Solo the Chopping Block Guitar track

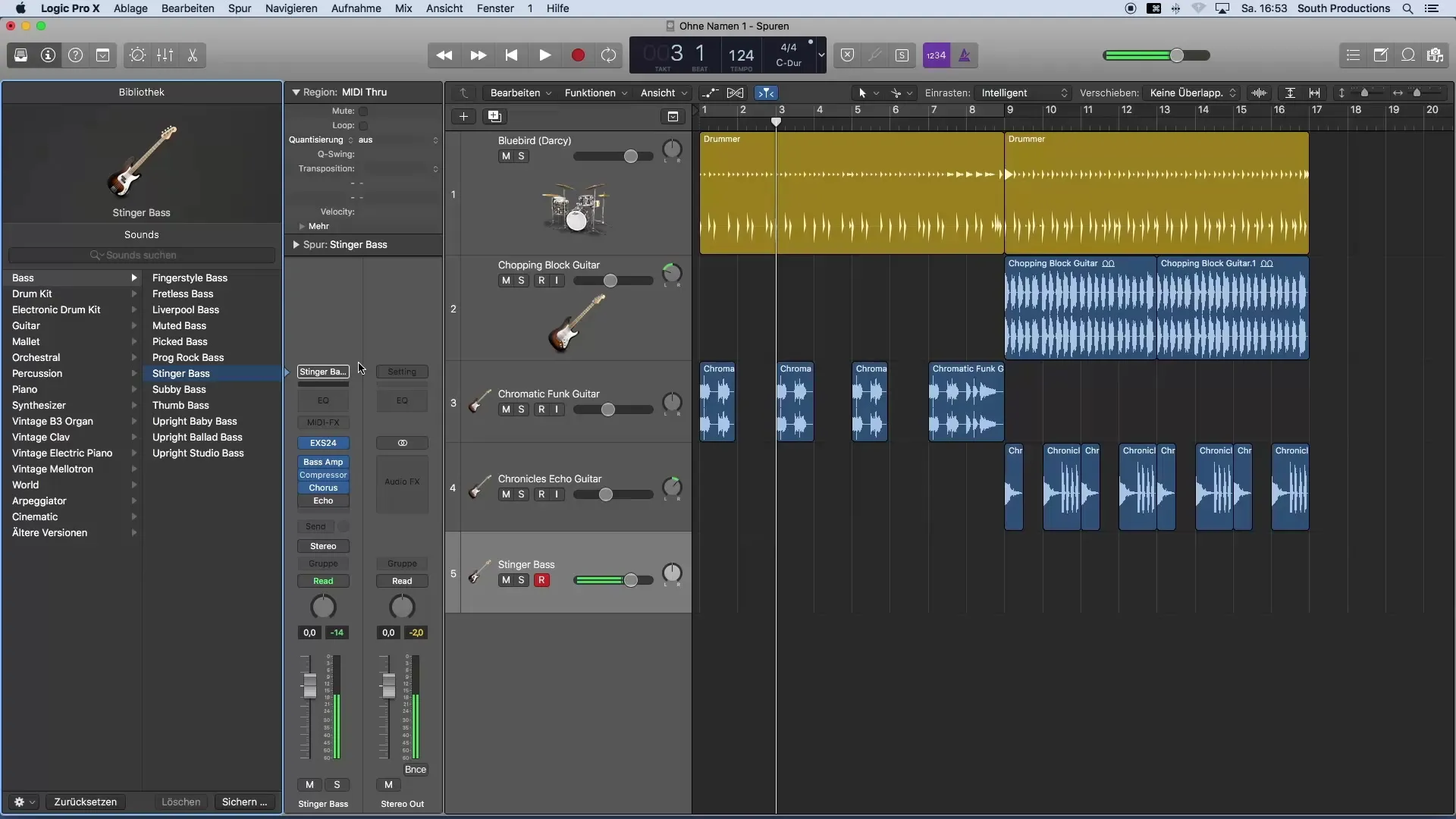(x=521, y=281)
